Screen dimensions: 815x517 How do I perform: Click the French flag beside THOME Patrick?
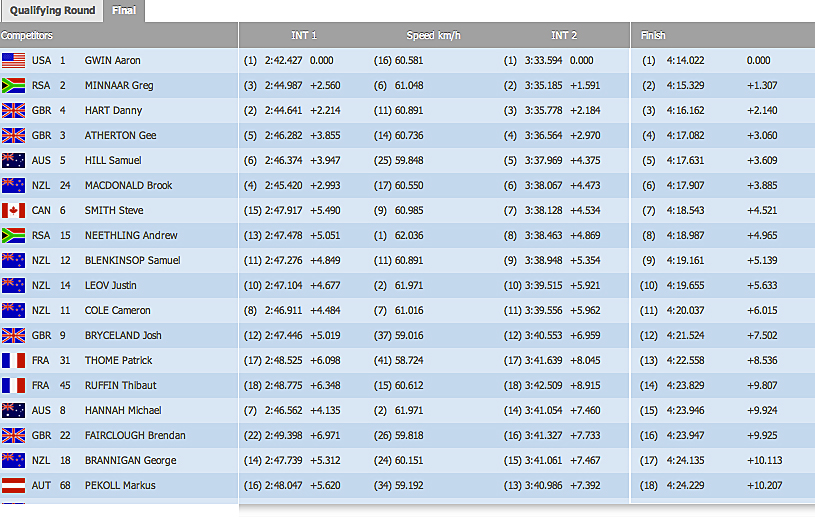click(13, 360)
